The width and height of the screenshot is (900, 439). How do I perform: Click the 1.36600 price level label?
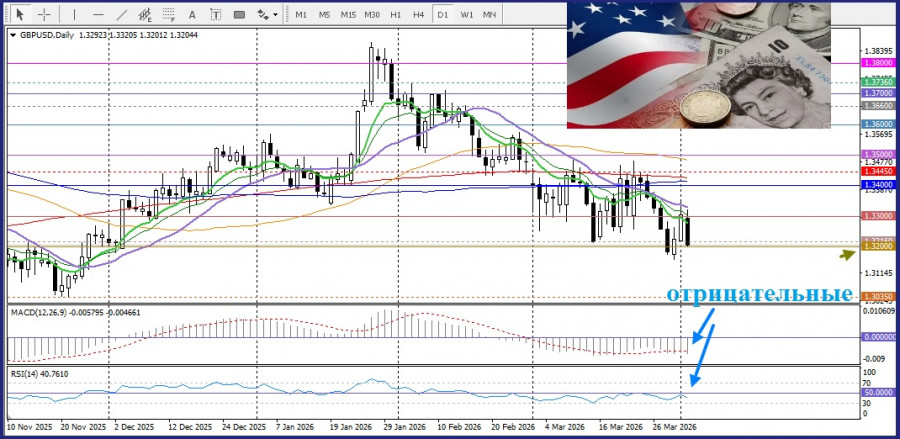pos(878,106)
